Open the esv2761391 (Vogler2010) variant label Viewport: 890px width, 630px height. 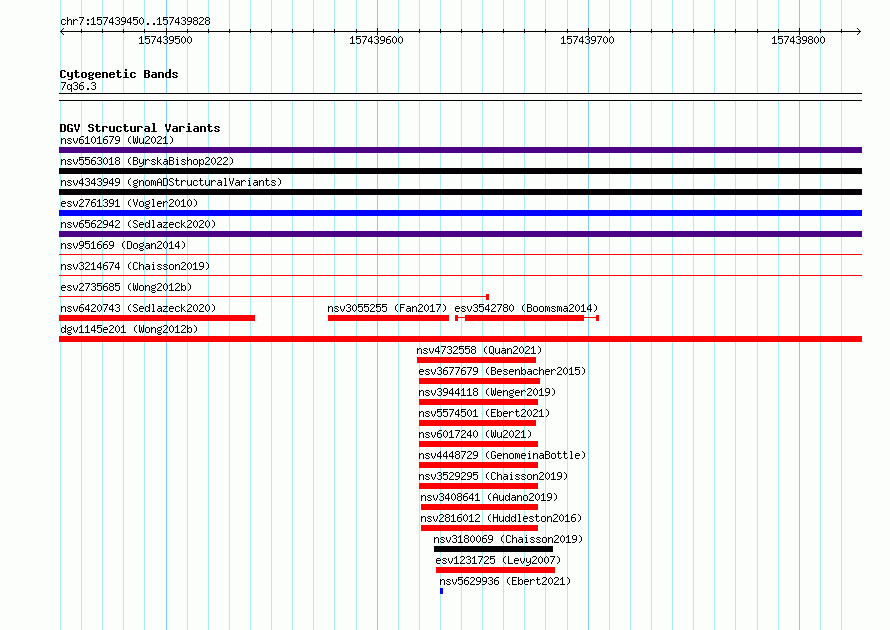click(129, 203)
